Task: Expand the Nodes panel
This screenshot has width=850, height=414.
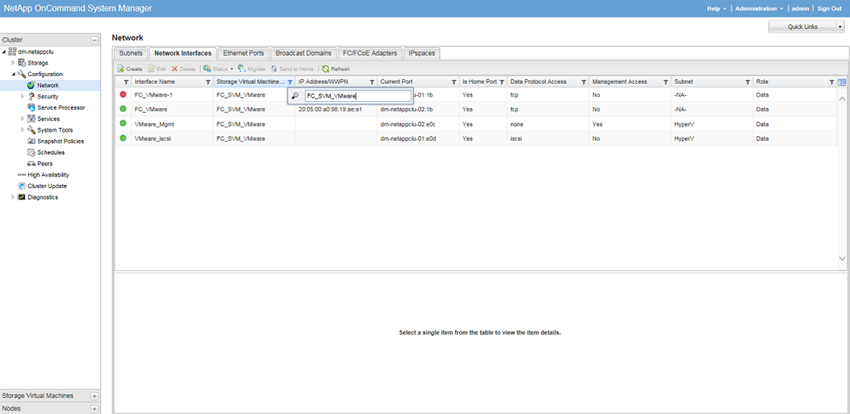Action: pyautogui.click(x=94, y=409)
